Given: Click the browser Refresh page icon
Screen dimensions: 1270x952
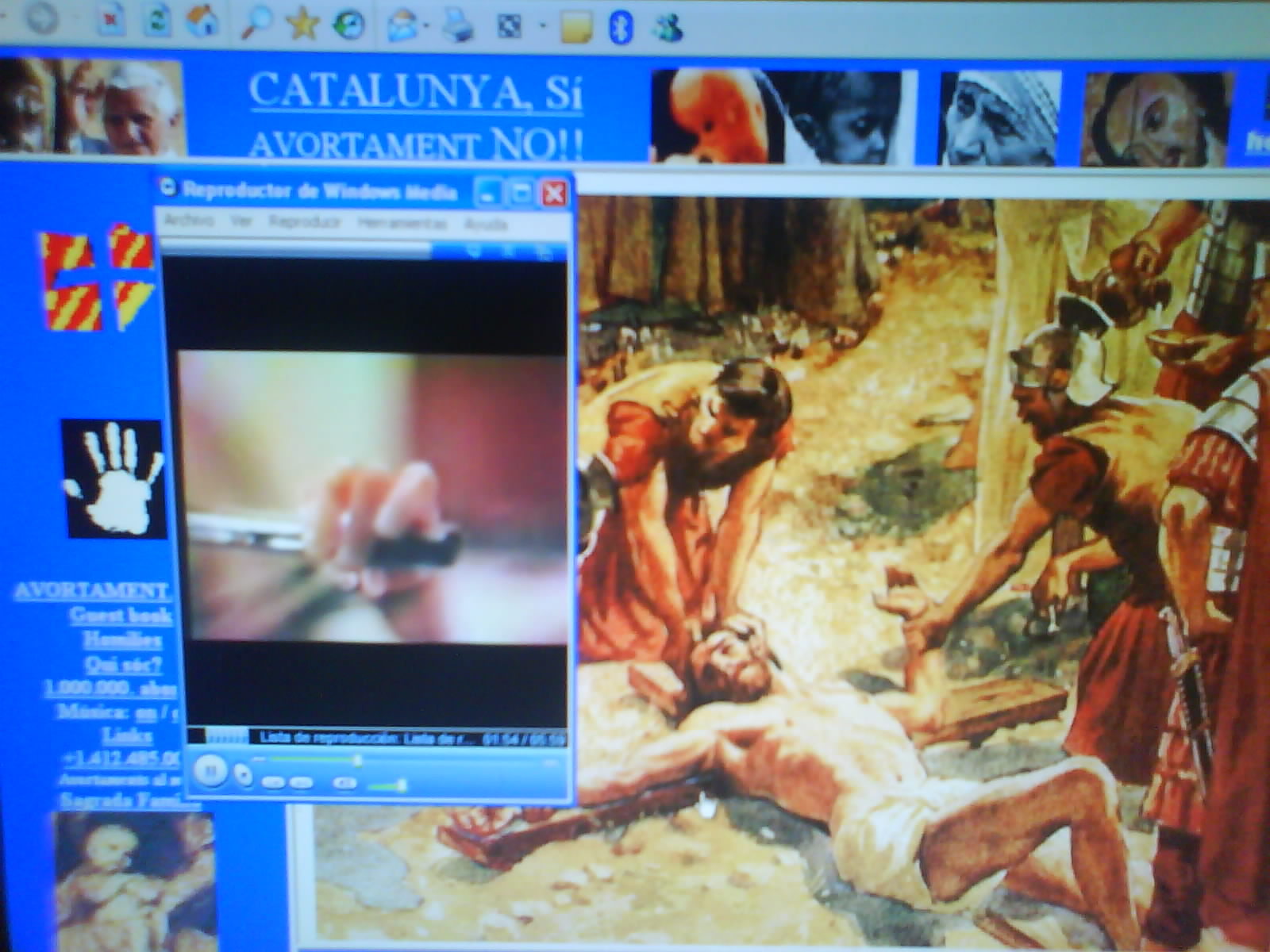Looking at the screenshot, I should [158, 21].
